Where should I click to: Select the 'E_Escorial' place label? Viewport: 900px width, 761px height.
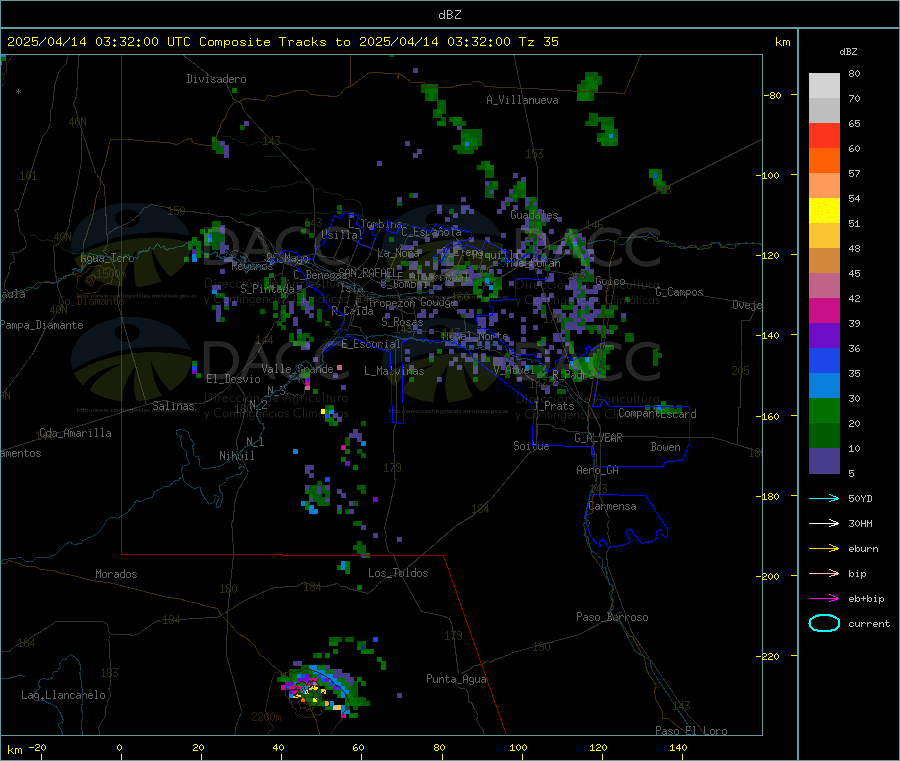pyautogui.click(x=371, y=344)
